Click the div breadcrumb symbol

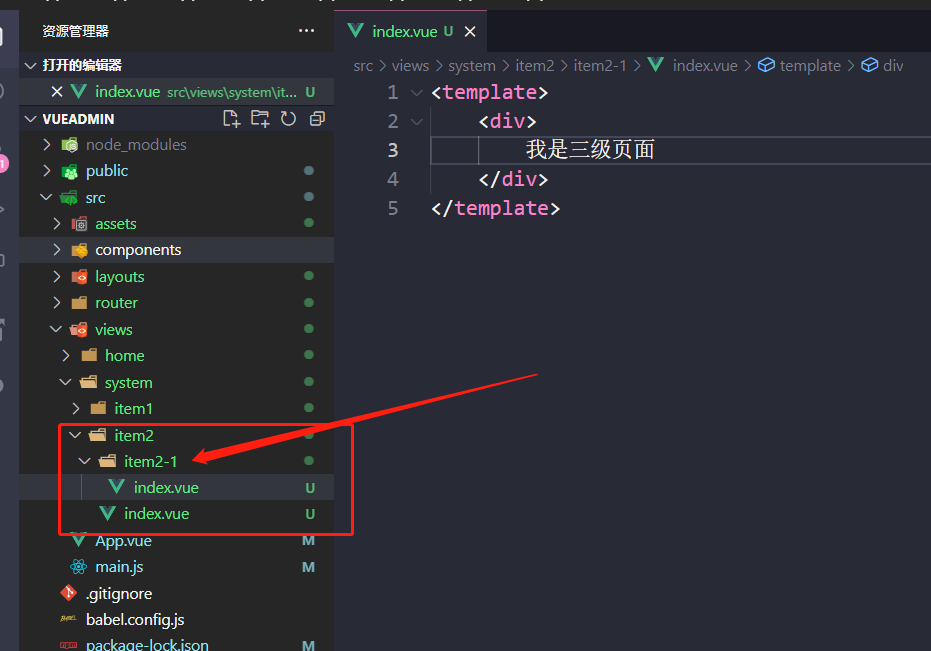pos(893,65)
